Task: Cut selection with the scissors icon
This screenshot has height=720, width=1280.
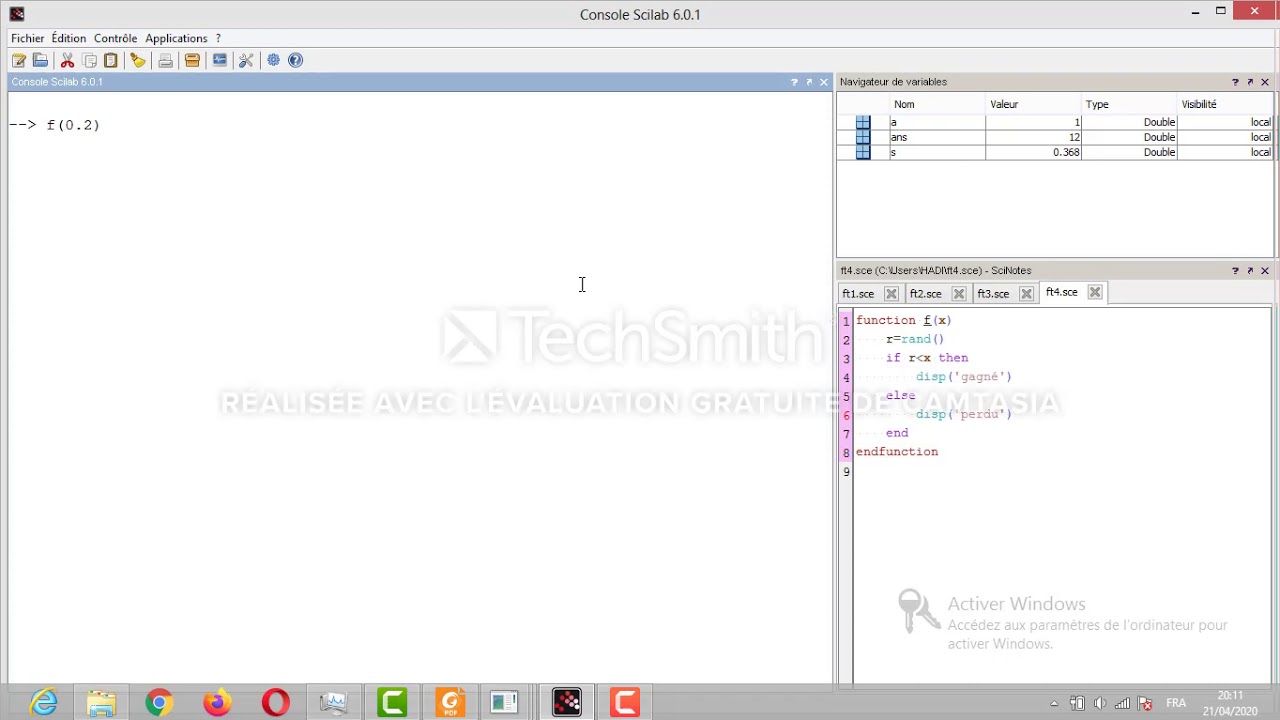Action: 67,60
